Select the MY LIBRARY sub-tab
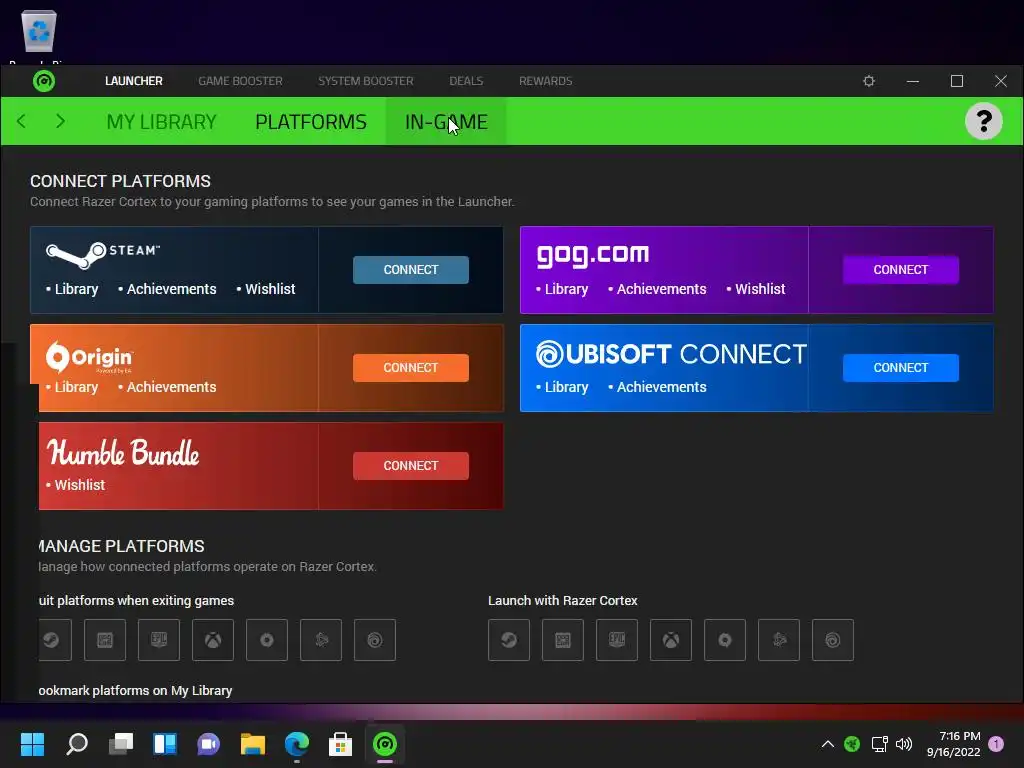 tap(161, 121)
